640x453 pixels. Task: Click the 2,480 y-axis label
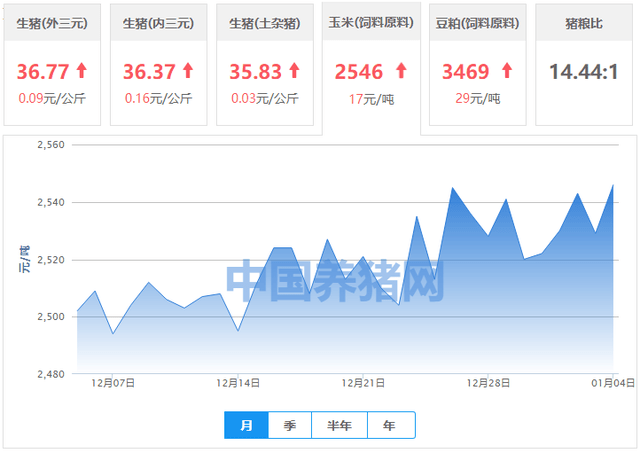click(x=51, y=374)
